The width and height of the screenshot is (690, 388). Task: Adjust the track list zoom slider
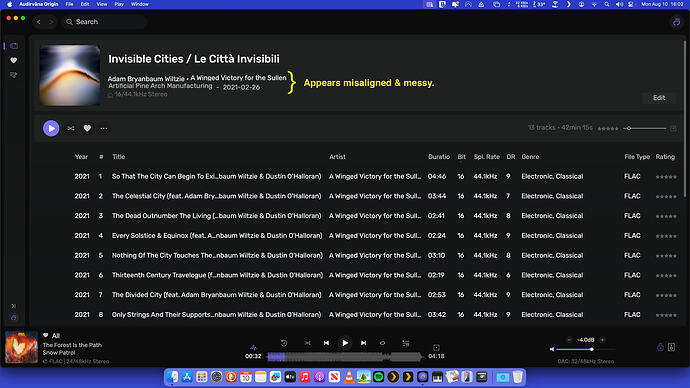pos(645,128)
